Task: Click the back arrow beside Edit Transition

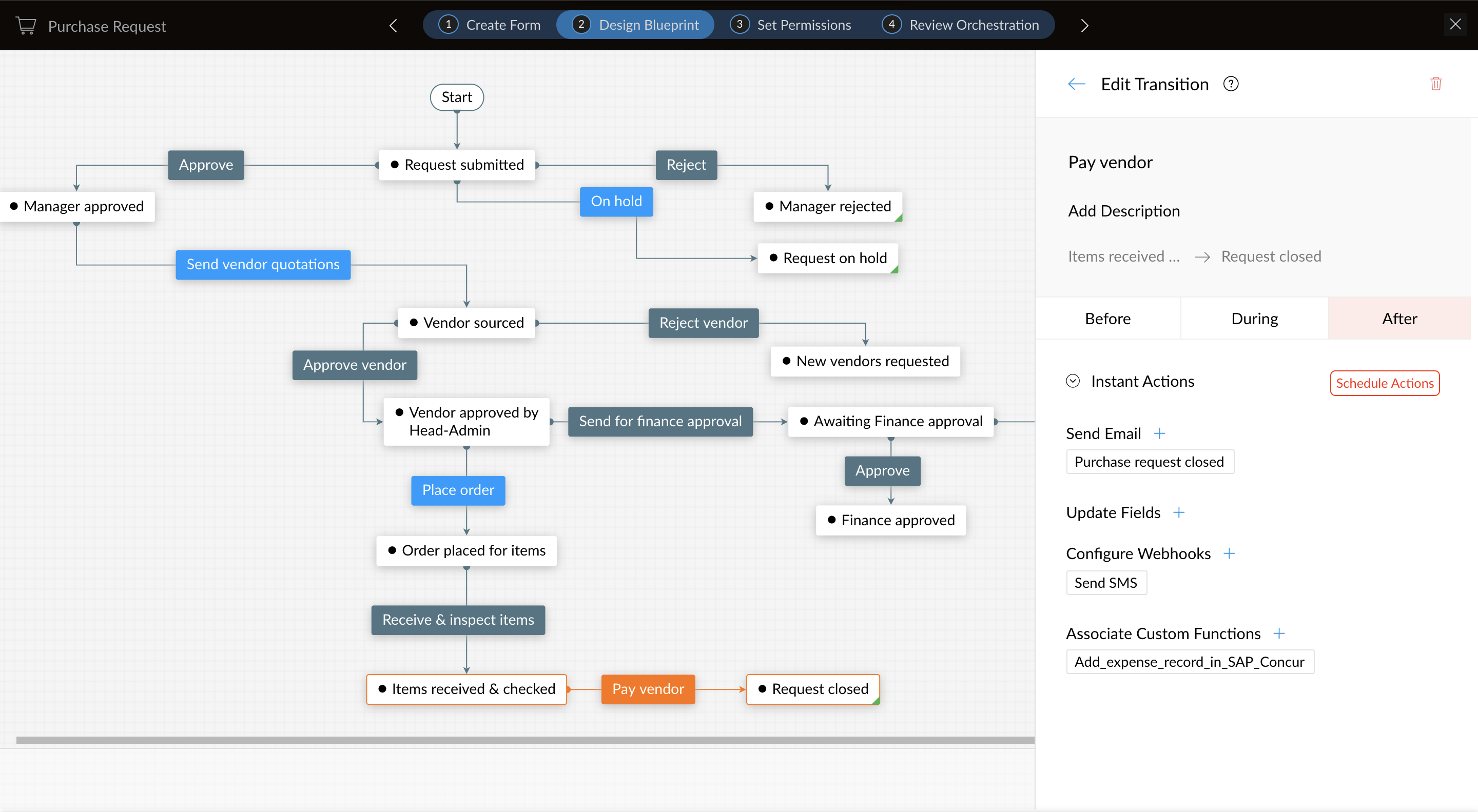Action: (x=1076, y=84)
